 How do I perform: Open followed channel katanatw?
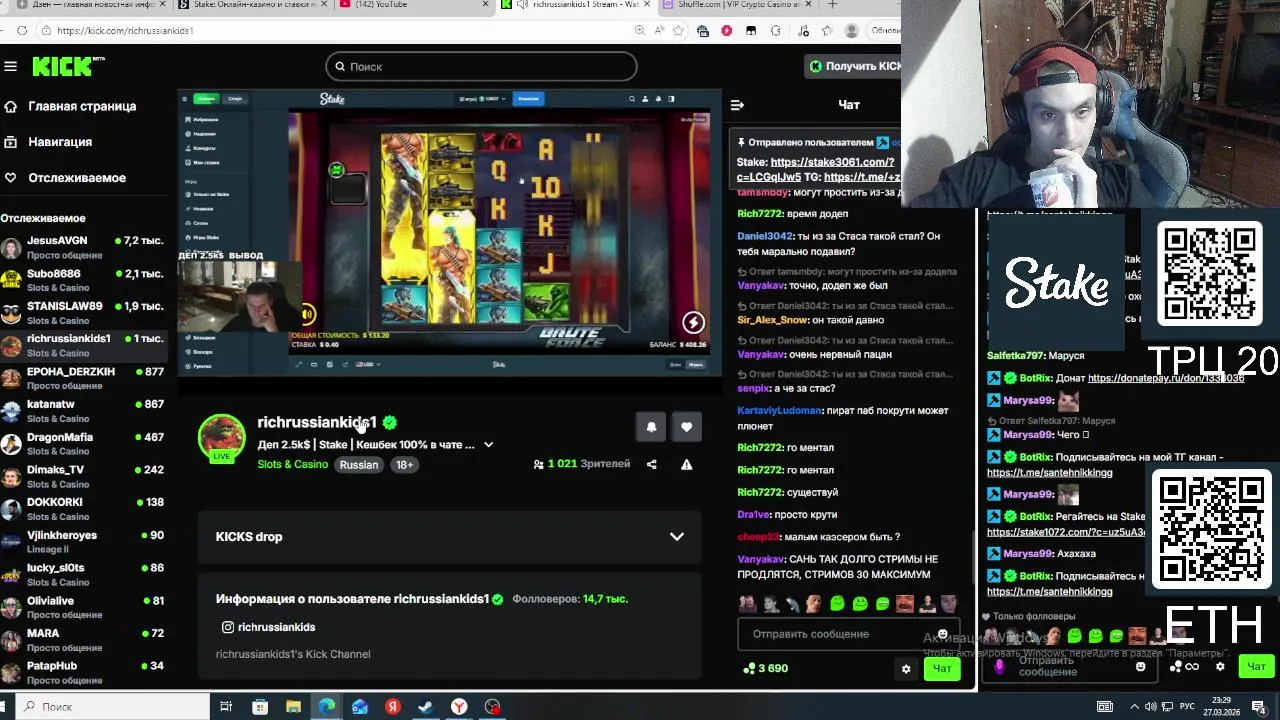pyautogui.click(x=82, y=411)
